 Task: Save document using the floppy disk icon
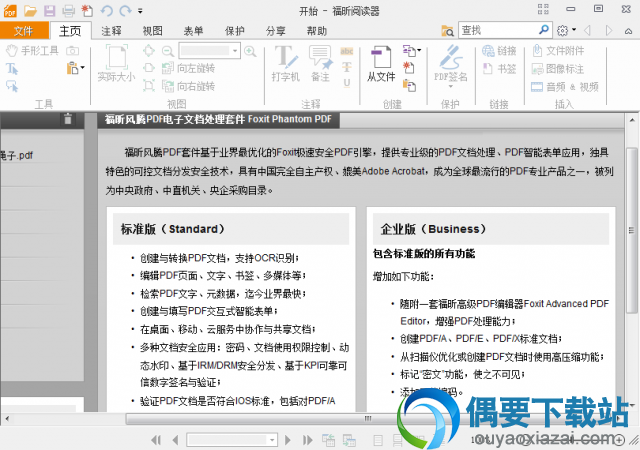click(x=50, y=11)
